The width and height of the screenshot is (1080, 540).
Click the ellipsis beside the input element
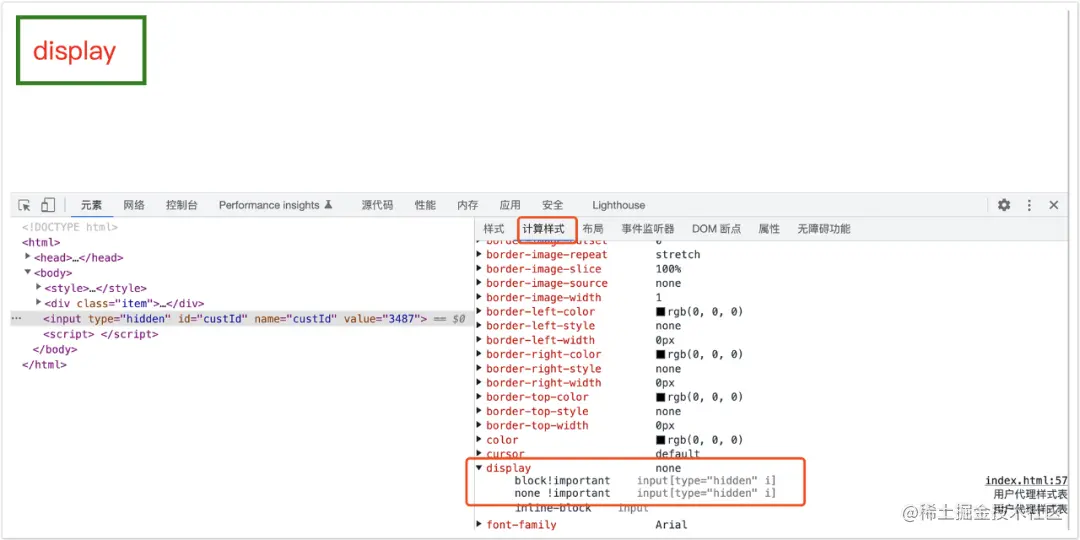(17, 319)
